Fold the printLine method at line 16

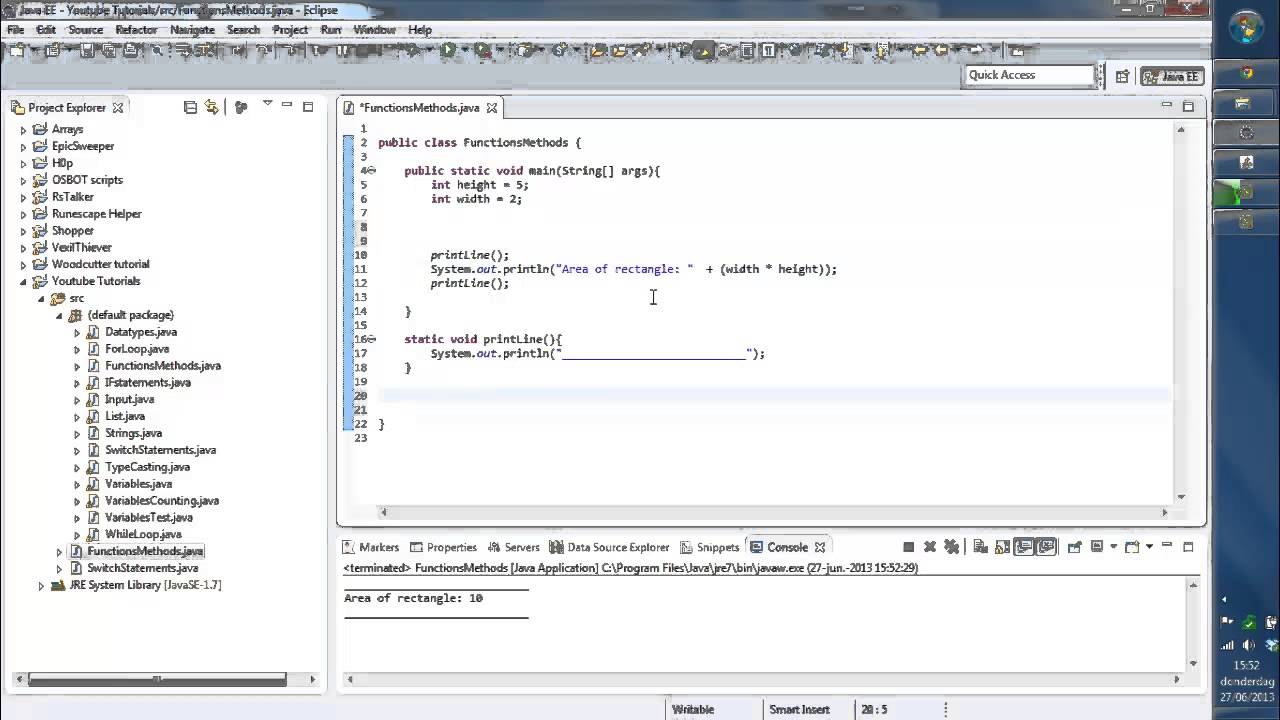pyautogui.click(x=371, y=339)
